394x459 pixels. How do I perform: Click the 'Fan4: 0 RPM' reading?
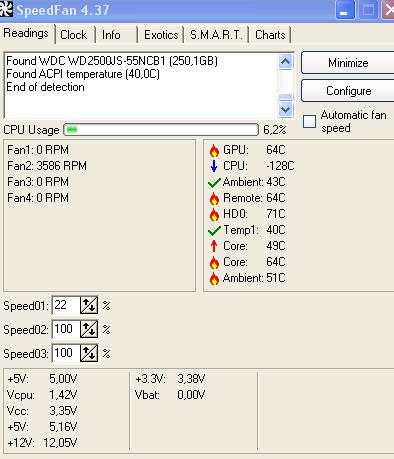38,198
